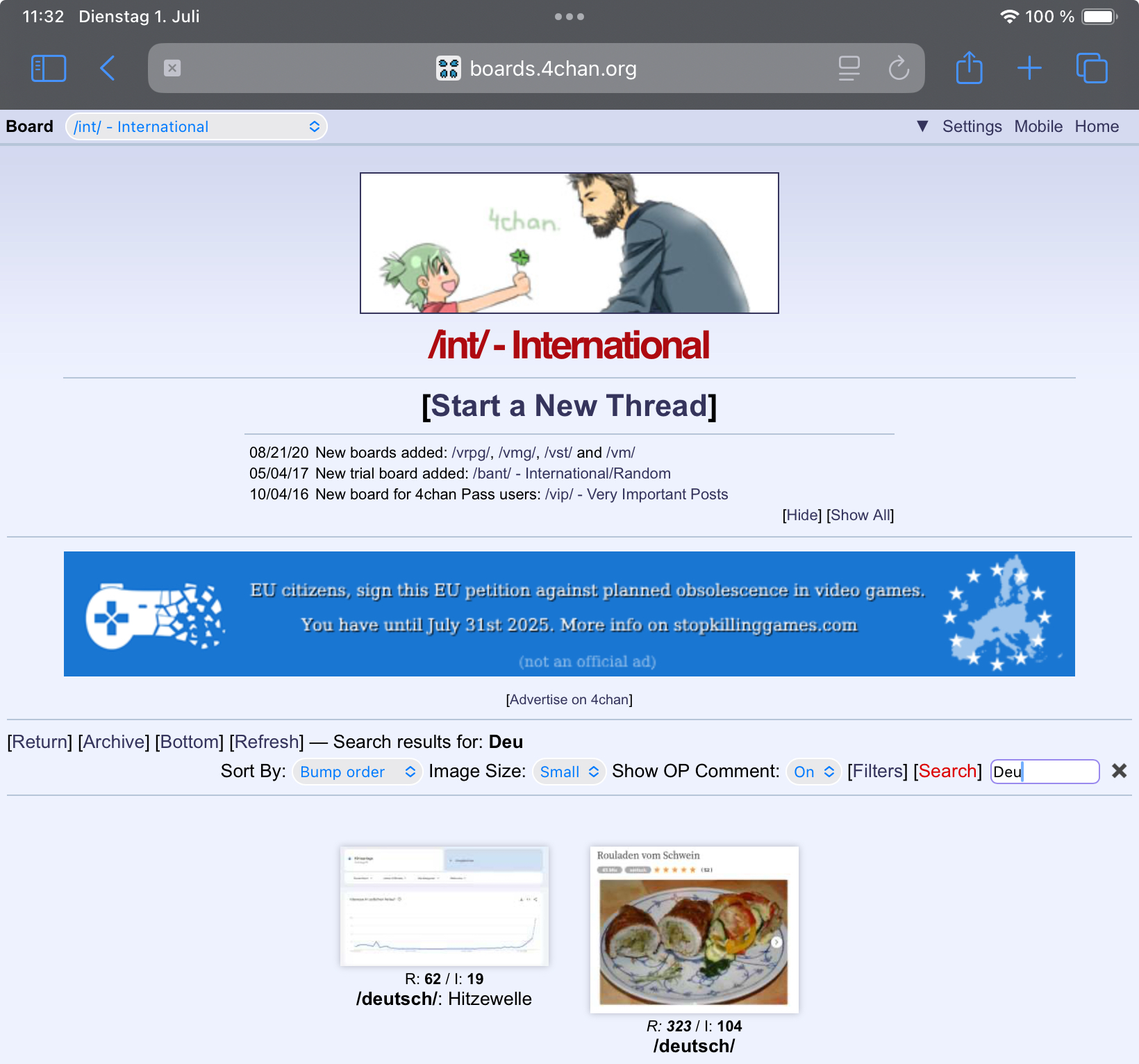Viewport: 1139px width, 1064px height.
Task: Click the 4chan Yotsuba banner image
Action: pyautogui.click(x=569, y=243)
